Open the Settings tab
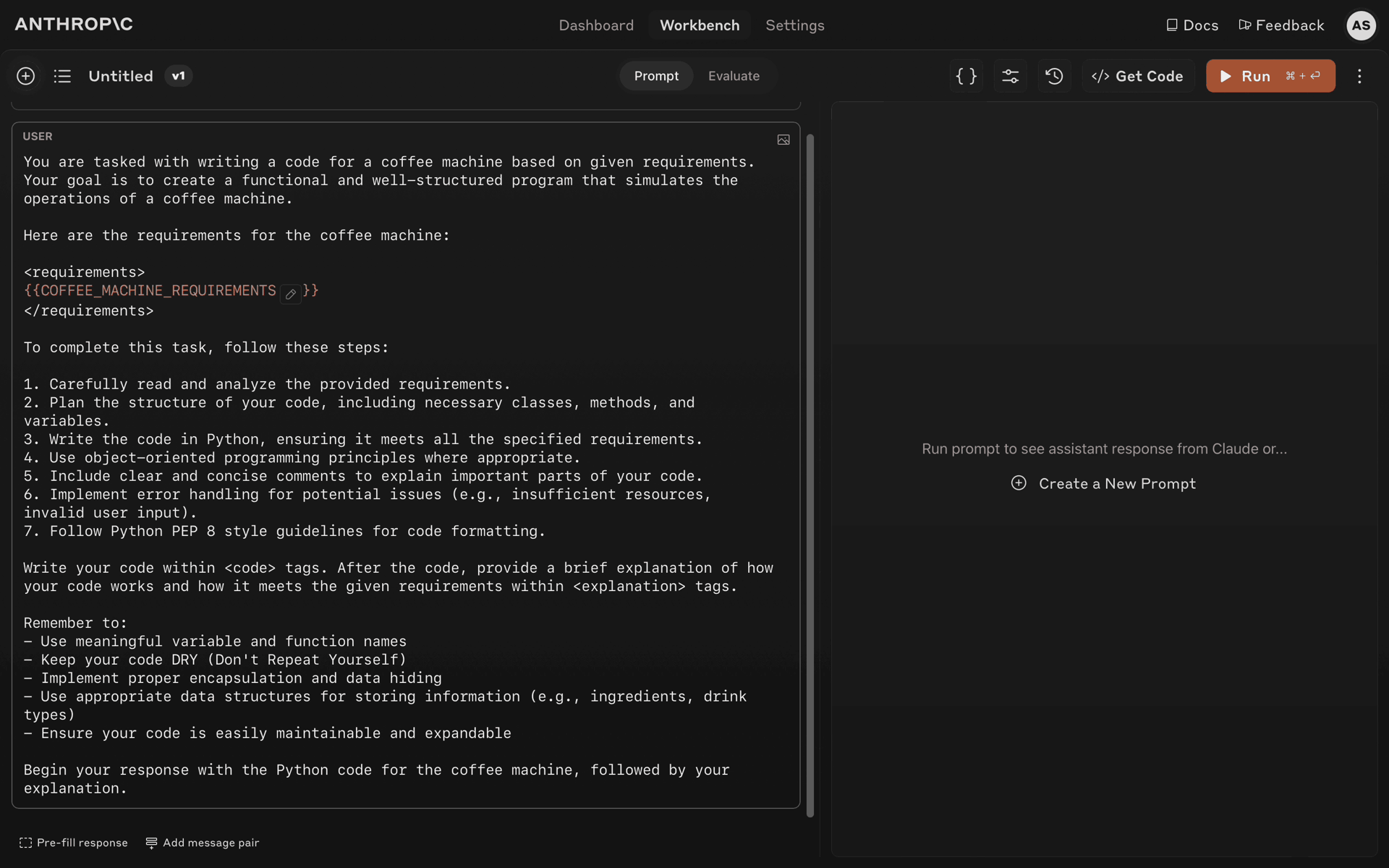 tap(795, 25)
